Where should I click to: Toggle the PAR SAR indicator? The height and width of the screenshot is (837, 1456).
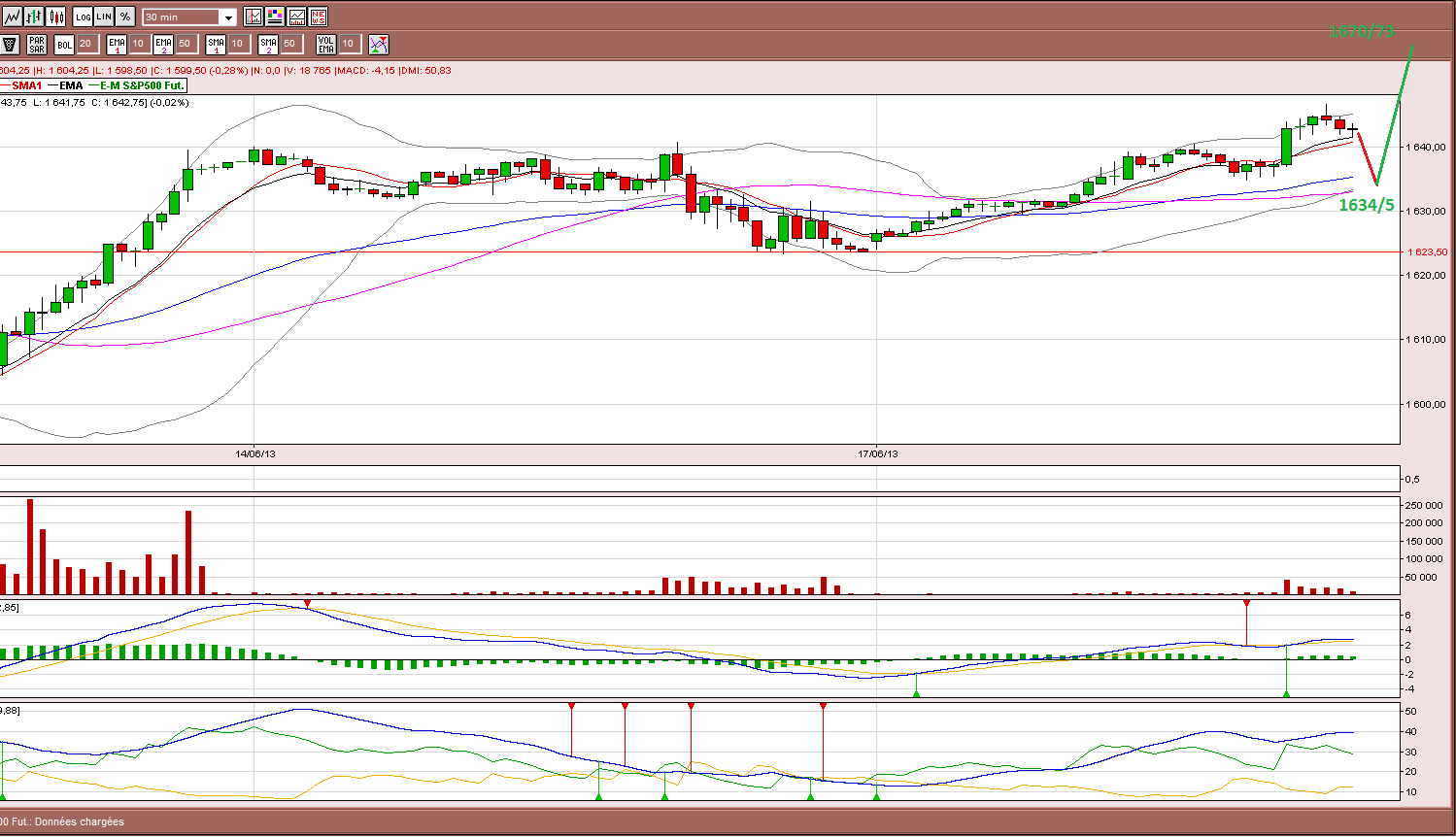37,44
